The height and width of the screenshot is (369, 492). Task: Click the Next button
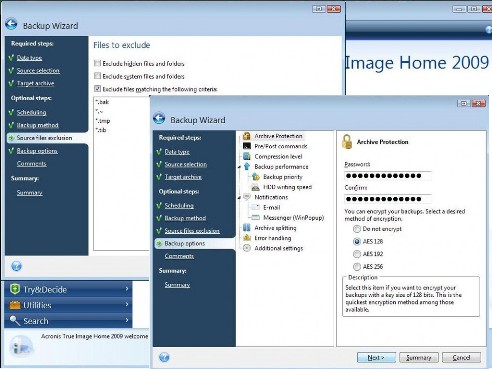coord(376,357)
